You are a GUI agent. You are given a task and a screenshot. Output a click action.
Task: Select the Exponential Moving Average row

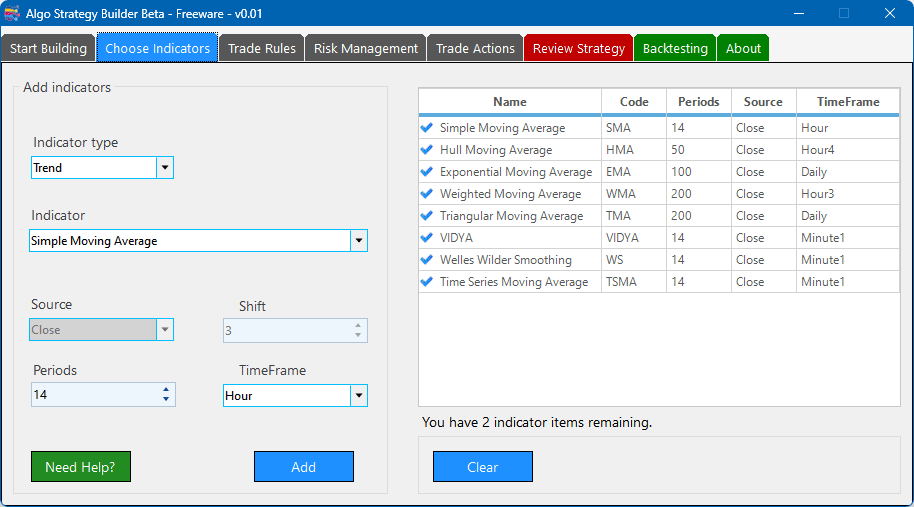coord(515,172)
